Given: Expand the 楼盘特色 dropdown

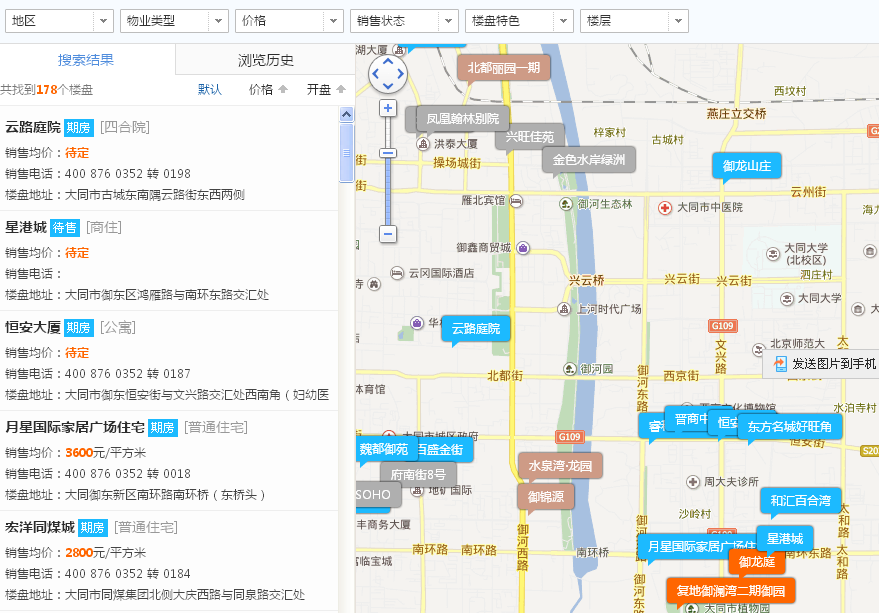Looking at the screenshot, I should [x=519, y=21].
